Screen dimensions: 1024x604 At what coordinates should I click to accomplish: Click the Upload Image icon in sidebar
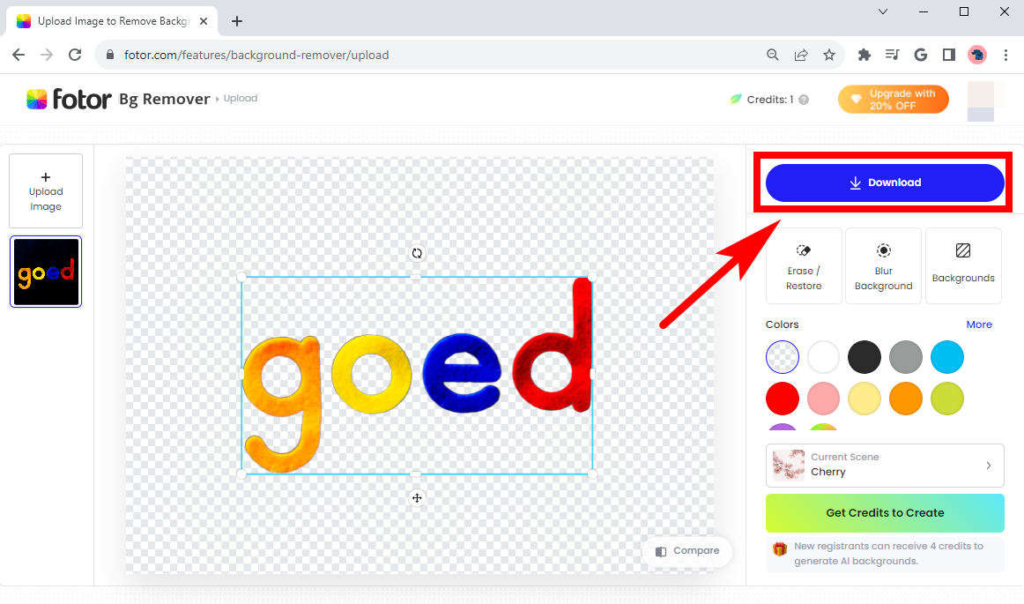[x=45, y=190]
